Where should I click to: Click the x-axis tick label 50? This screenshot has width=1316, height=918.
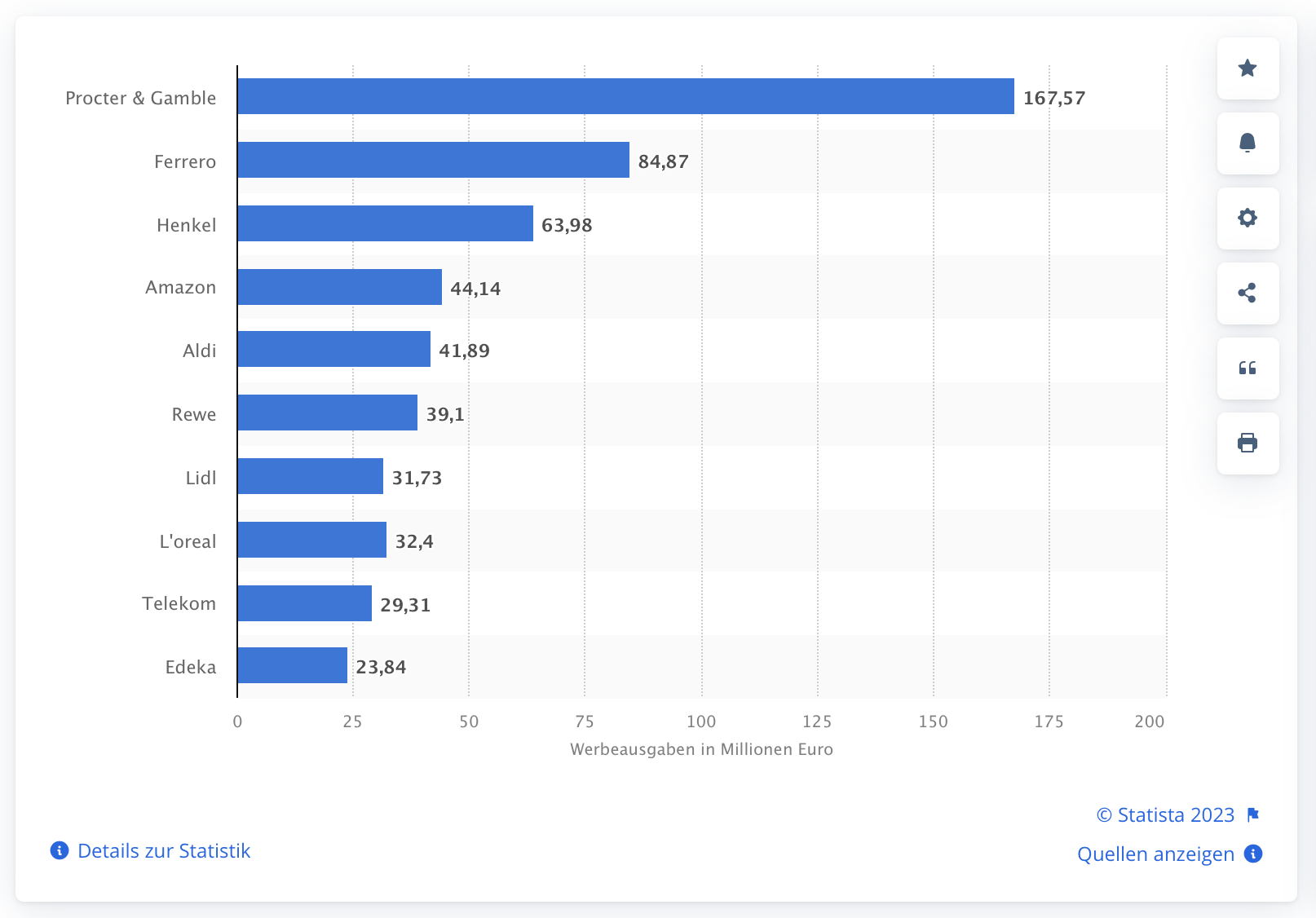(469, 722)
